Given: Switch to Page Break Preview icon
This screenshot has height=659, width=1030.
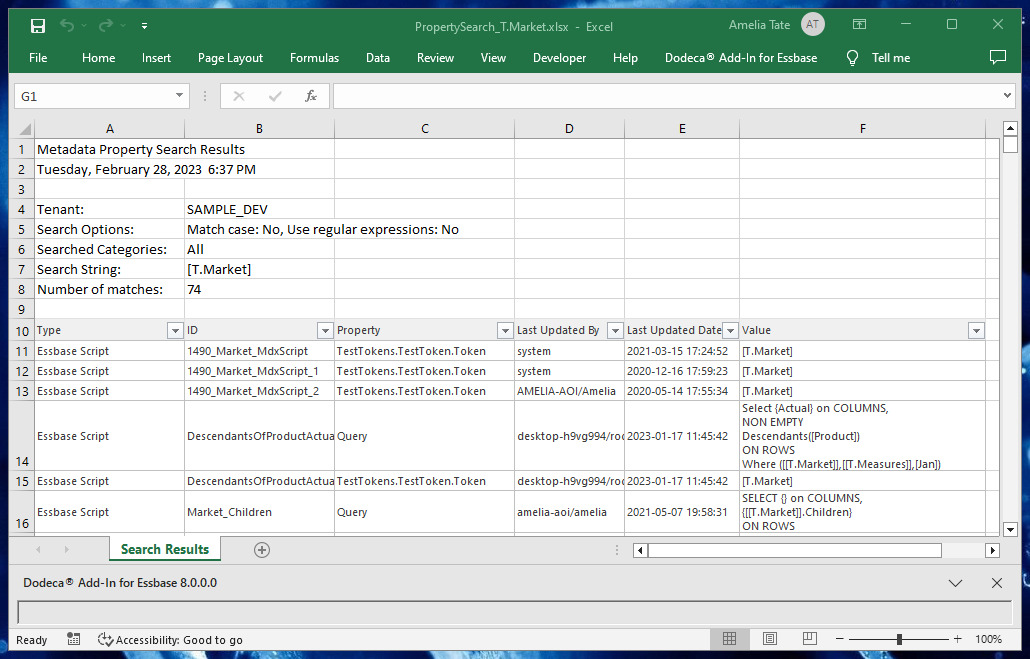Looking at the screenshot, I should 810,639.
